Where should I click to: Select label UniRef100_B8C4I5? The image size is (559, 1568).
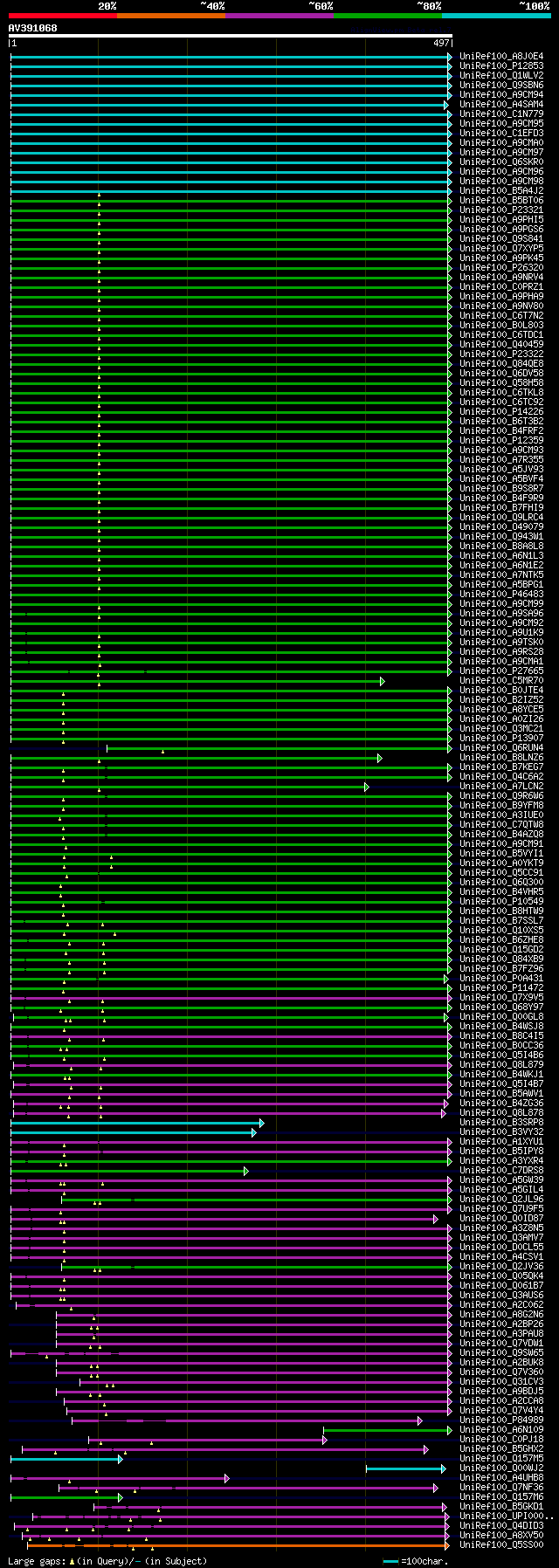pos(501,1036)
